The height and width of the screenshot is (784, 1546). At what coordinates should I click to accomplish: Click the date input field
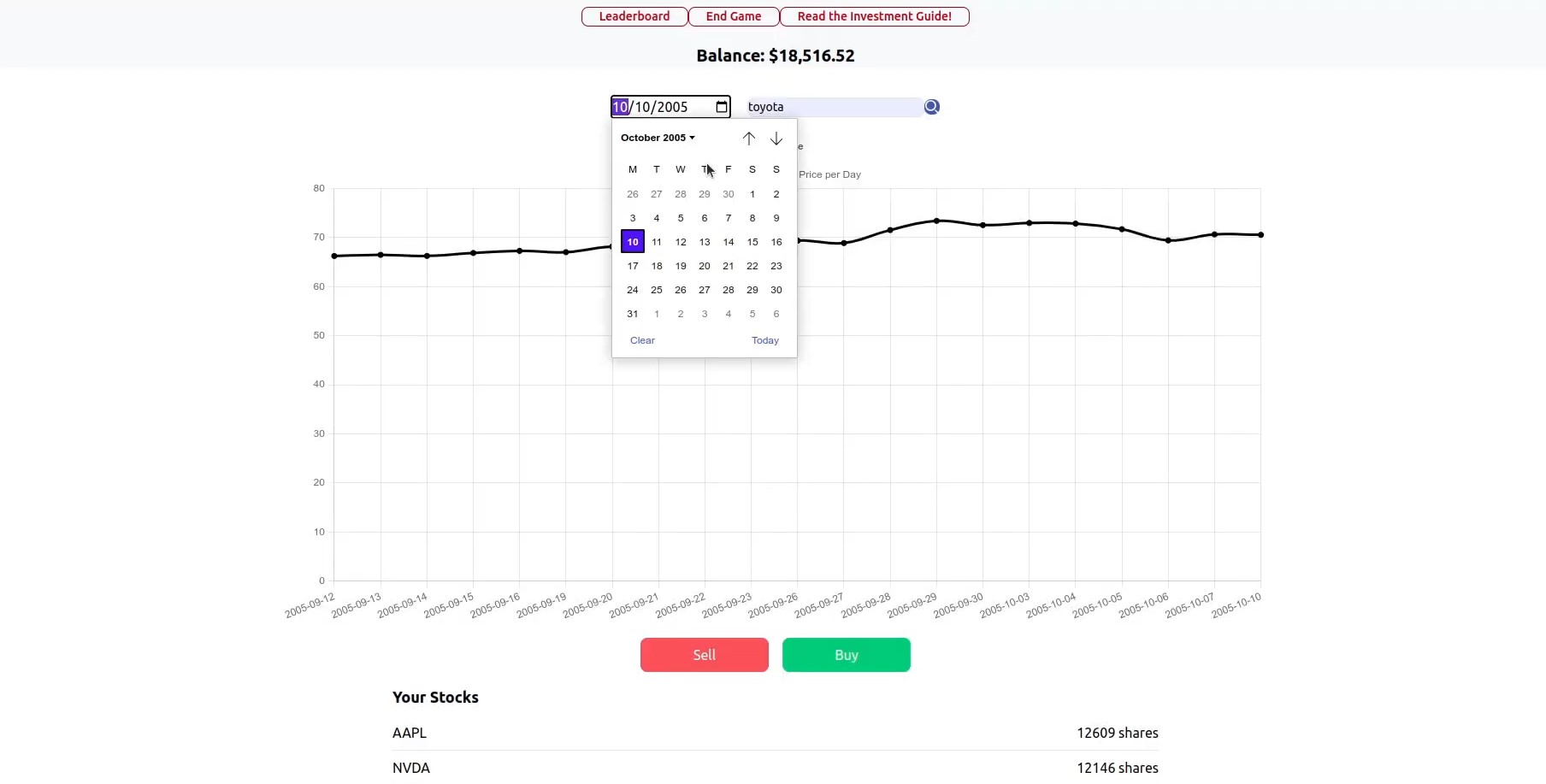click(670, 107)
